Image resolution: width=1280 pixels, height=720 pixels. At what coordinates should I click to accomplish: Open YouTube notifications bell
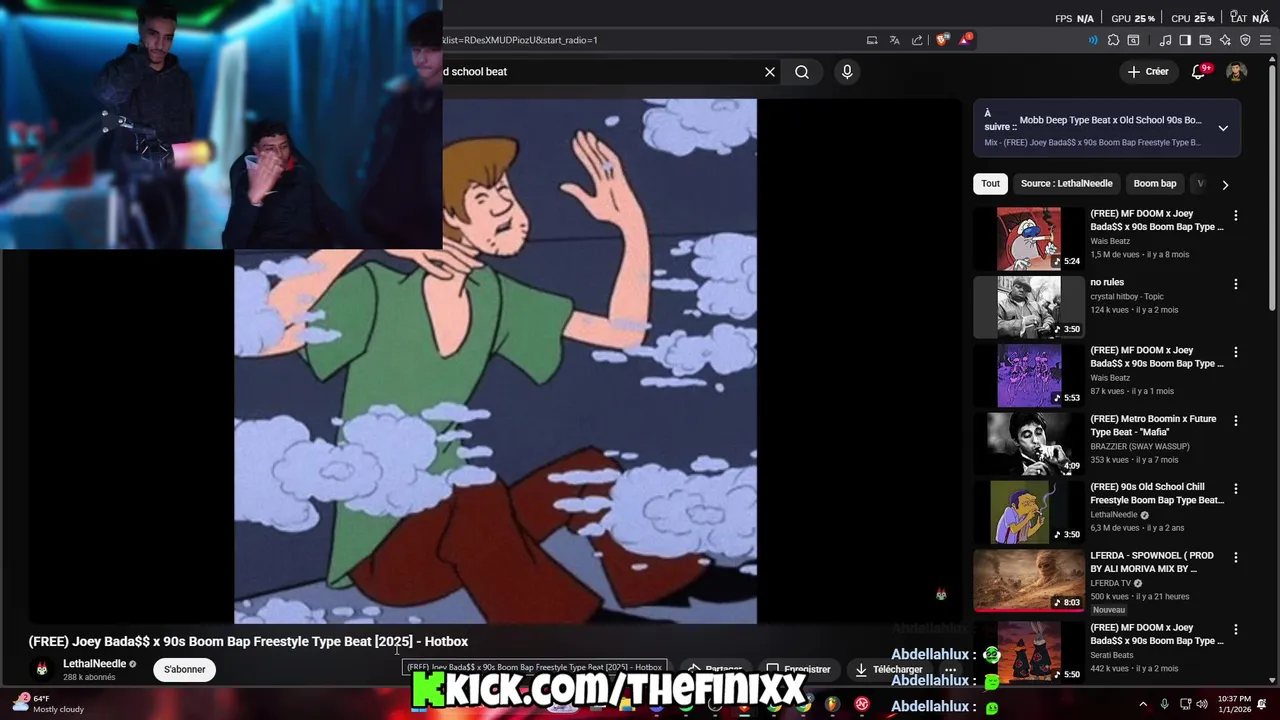coord(1199,72)
